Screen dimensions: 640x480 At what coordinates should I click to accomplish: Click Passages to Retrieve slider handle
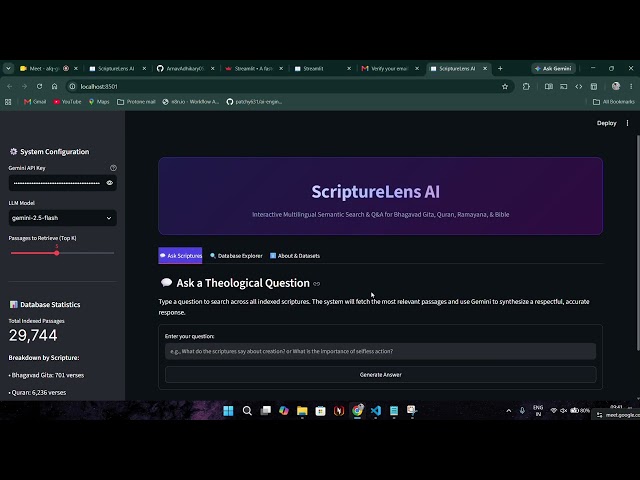click(x=57, y=253)
